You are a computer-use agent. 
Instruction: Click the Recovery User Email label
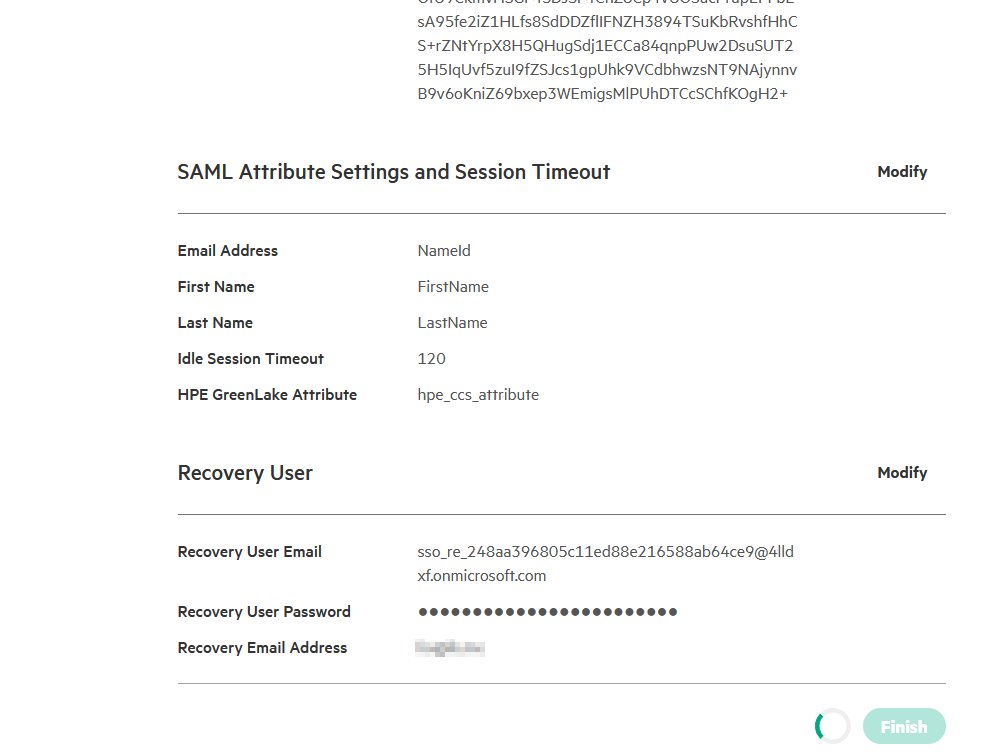(x=249, y=552)
